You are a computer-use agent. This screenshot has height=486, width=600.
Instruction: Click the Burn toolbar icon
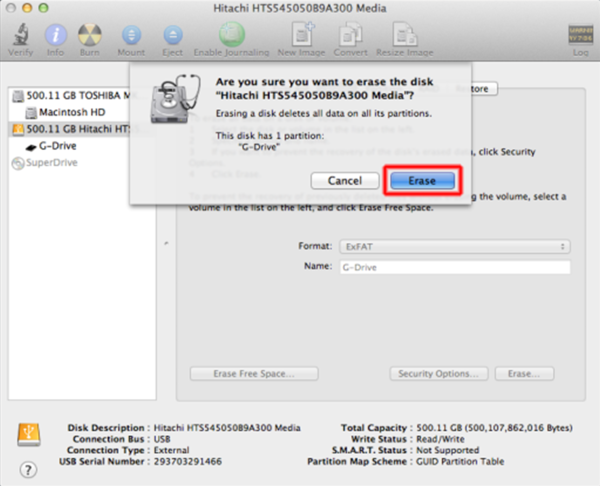tap(90, 35)
